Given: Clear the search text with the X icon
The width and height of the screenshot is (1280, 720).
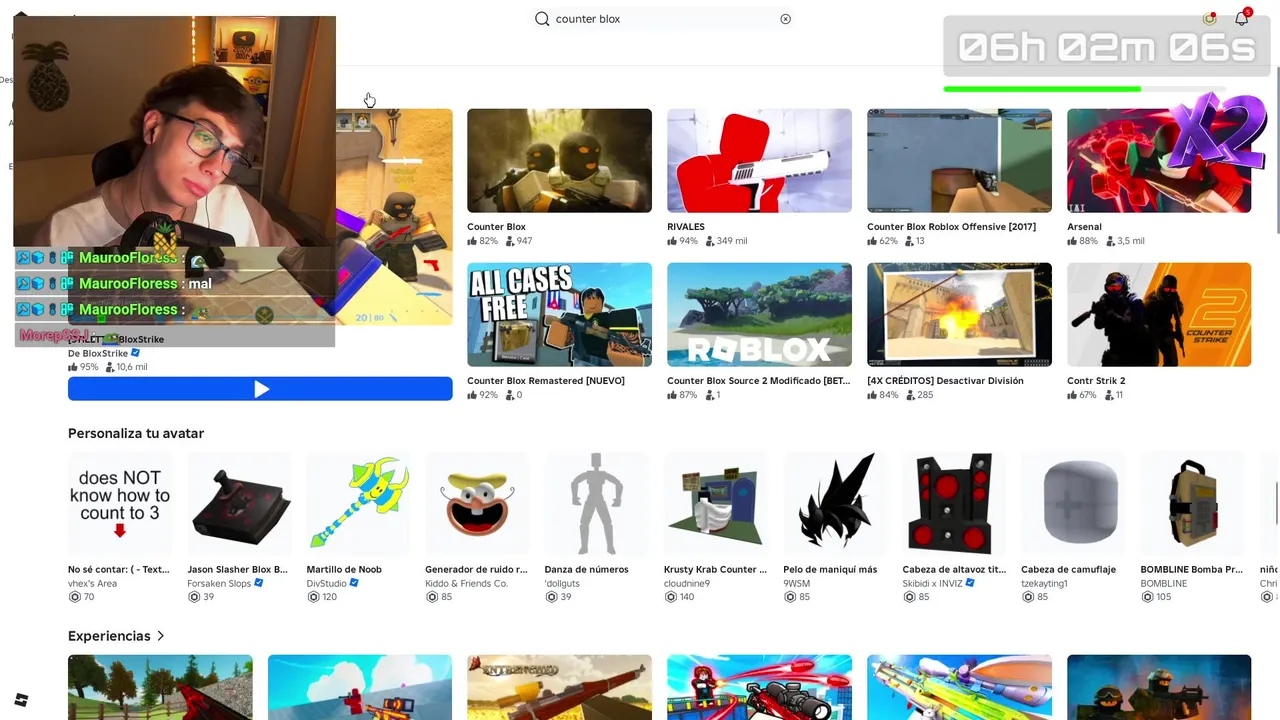Looking at the screenshot, I should pyautogui.click(x=785, y=19).
